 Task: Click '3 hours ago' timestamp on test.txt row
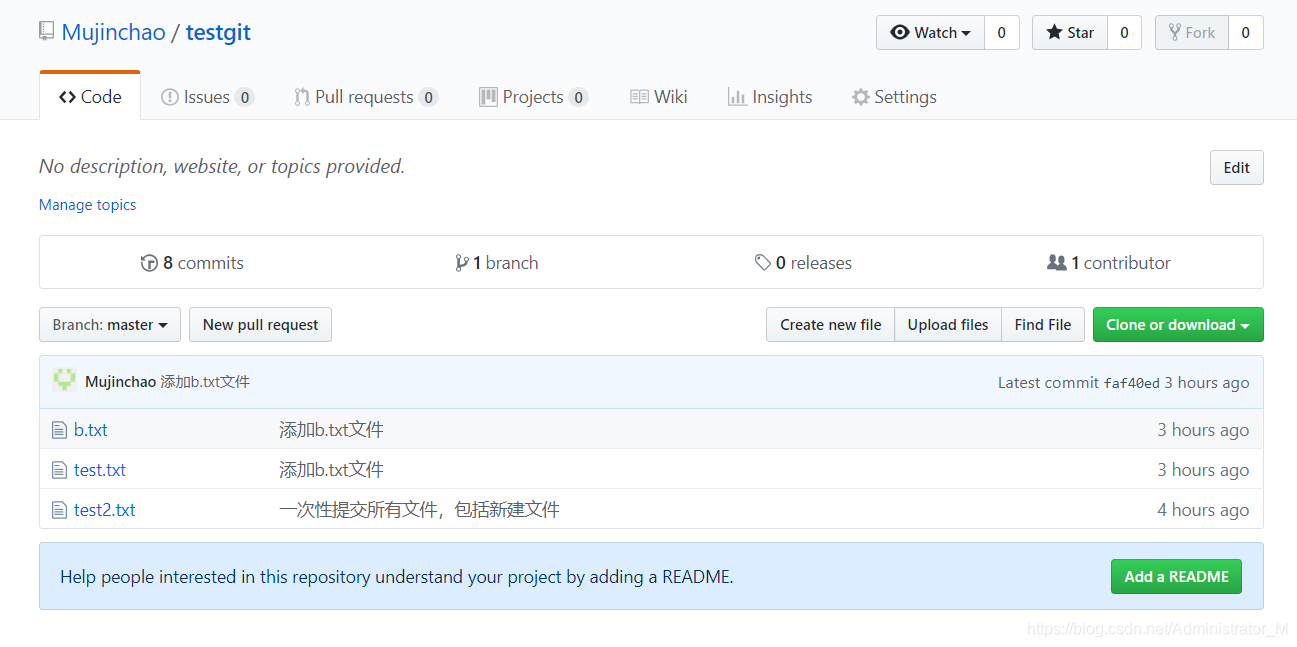[x=1203, y=470]
